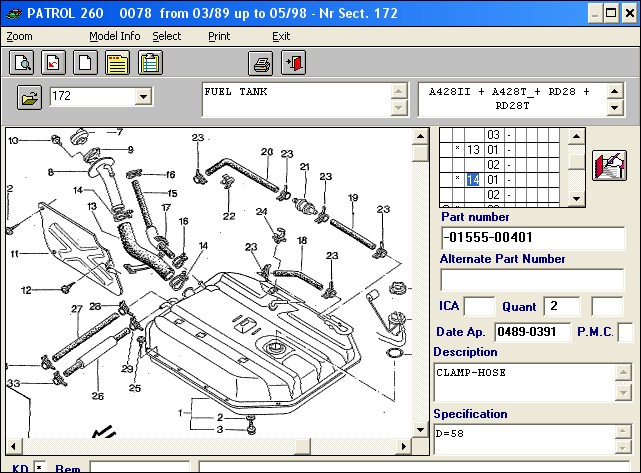Click callout number 19 on the diagram
This screenshot has height=473, width=641.
353,198
